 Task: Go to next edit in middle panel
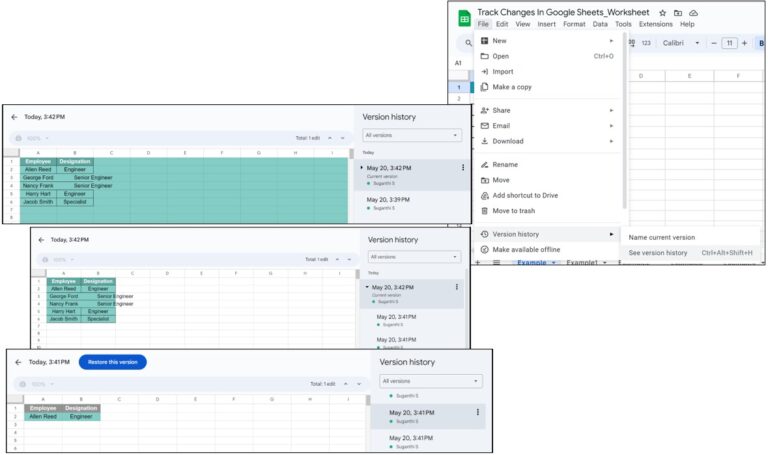[349, 259]
